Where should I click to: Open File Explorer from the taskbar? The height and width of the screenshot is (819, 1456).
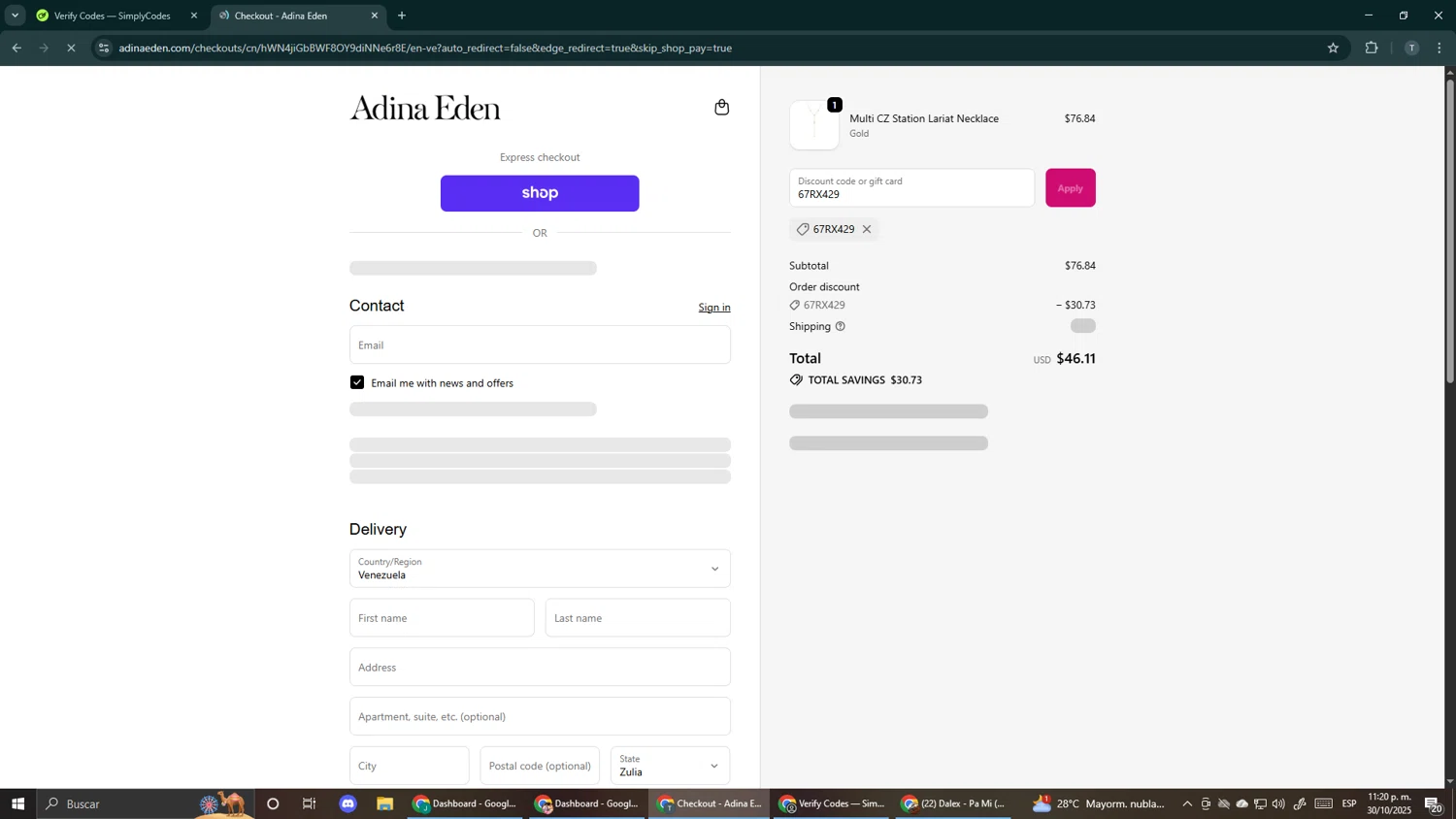[x=385, y=803]
